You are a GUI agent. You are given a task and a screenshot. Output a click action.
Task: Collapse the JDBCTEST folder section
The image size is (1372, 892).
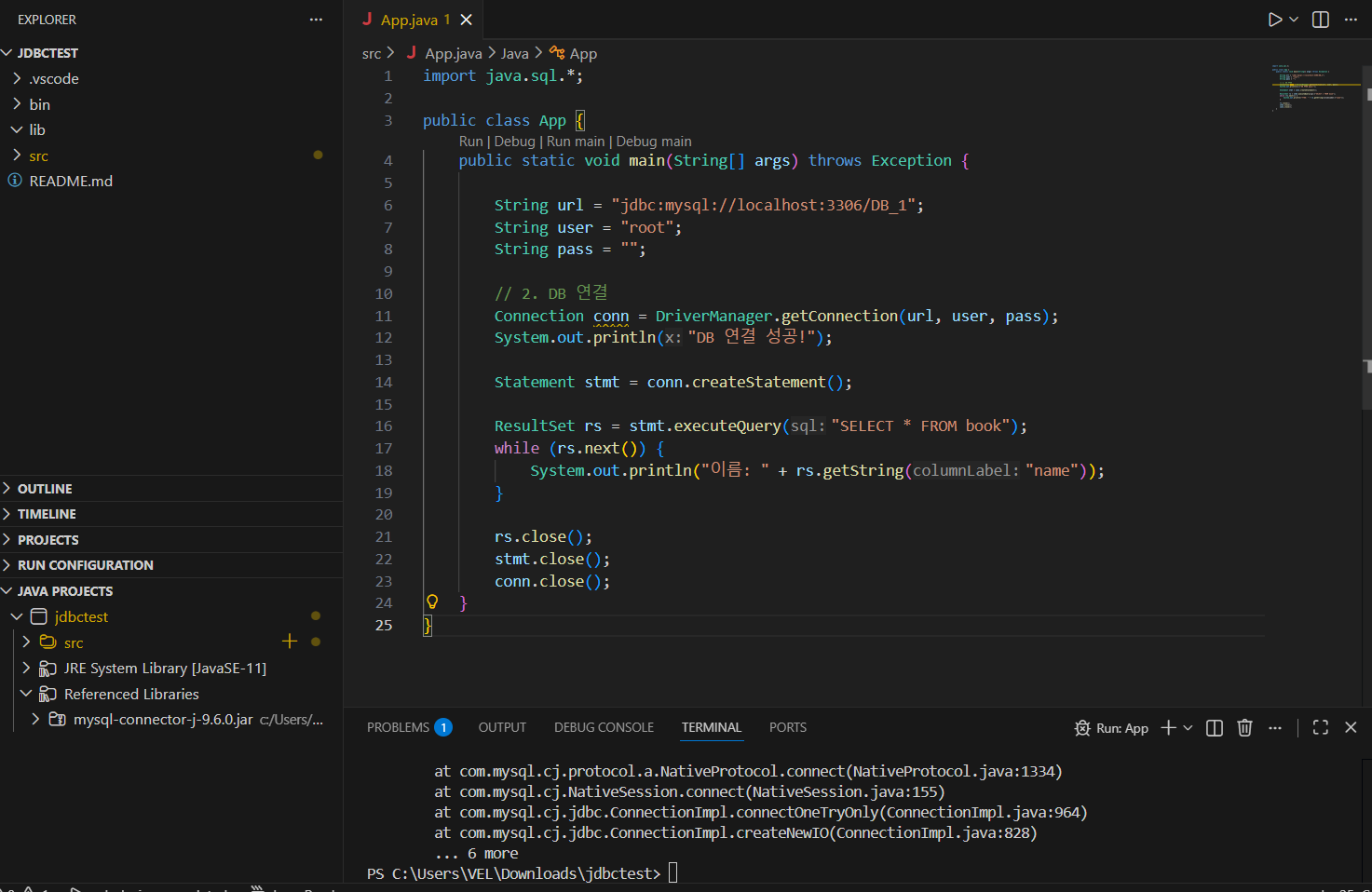pyautogui.click(x=7, y=53)
